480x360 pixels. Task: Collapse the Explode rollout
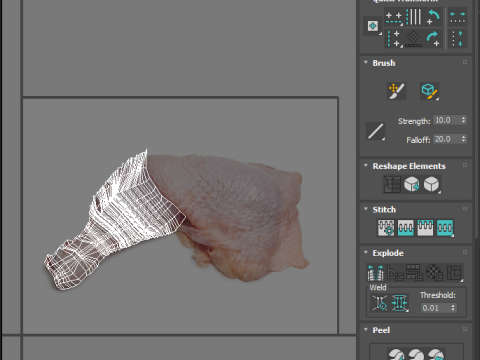click(366, 252)
